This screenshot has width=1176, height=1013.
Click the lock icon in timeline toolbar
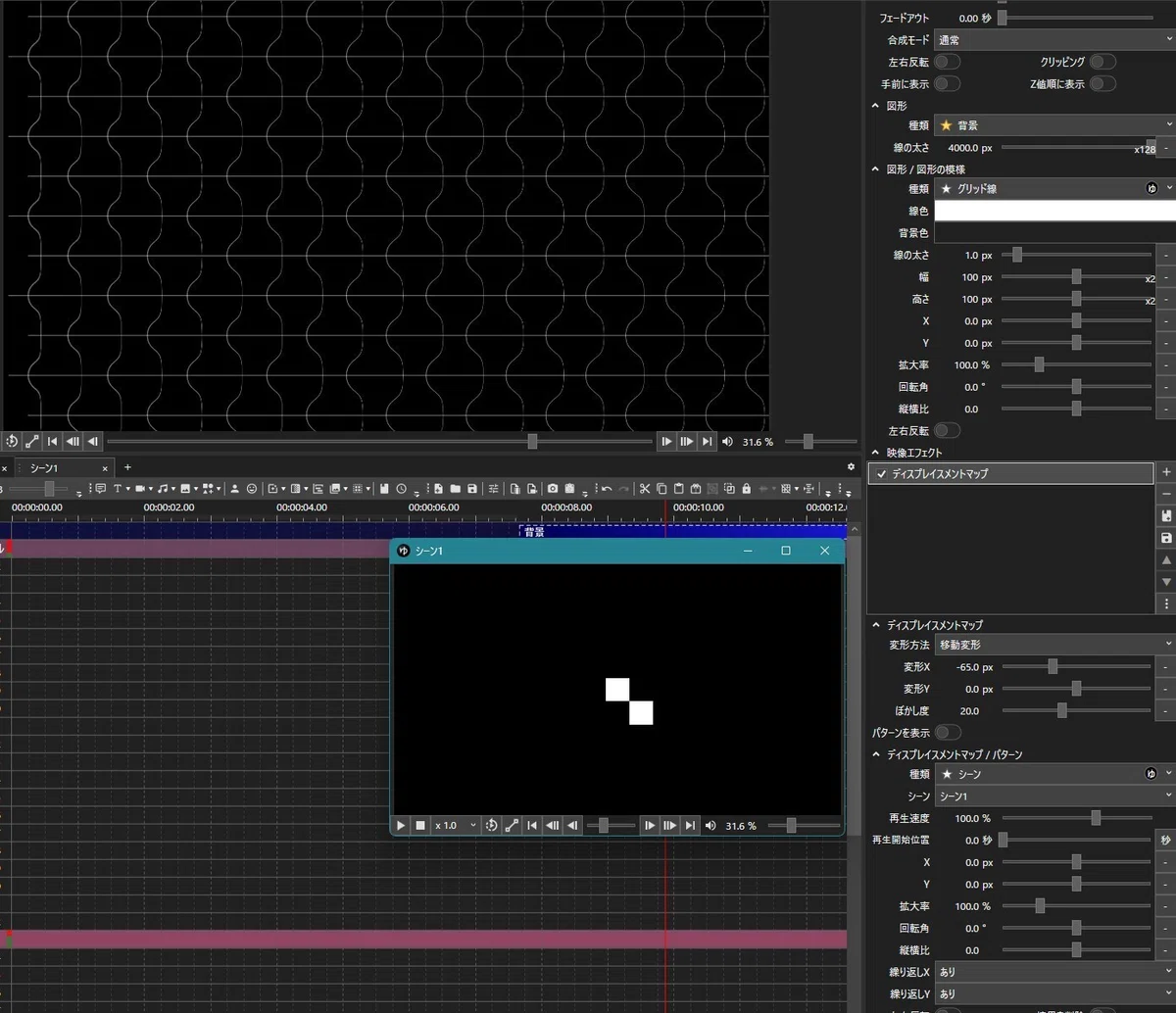coord(746,488)
